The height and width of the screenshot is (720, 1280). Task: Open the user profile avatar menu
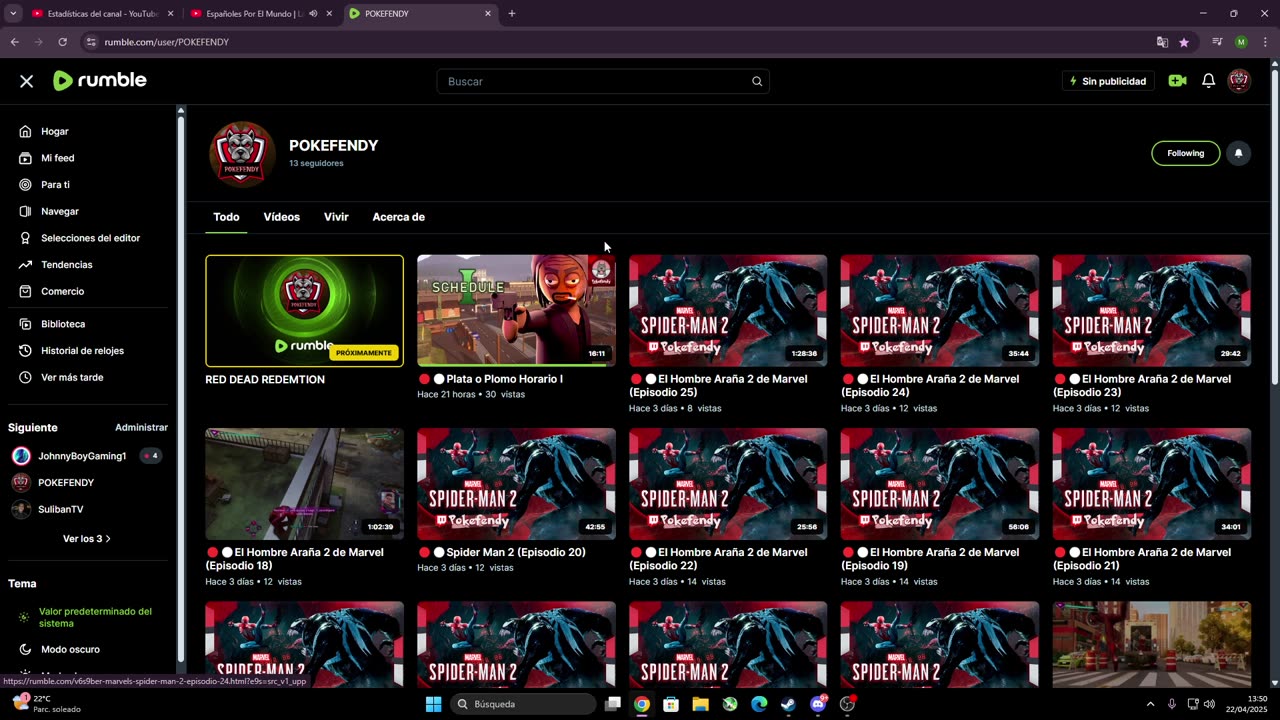pos(1239,81)
